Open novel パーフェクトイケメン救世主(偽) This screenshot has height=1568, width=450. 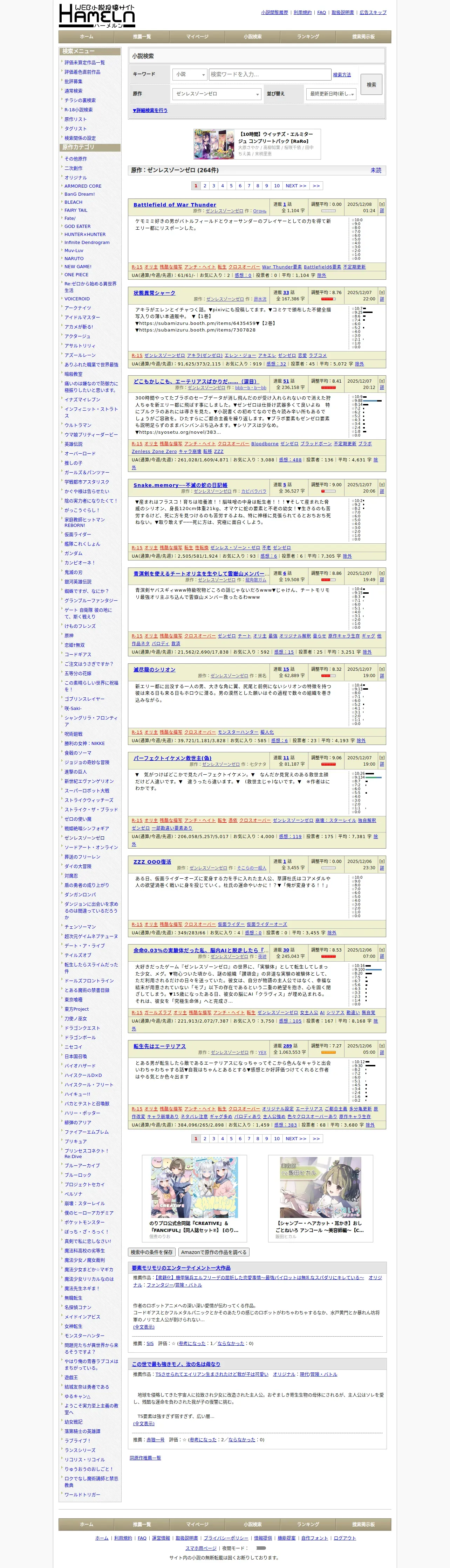[x=172, y=758]
